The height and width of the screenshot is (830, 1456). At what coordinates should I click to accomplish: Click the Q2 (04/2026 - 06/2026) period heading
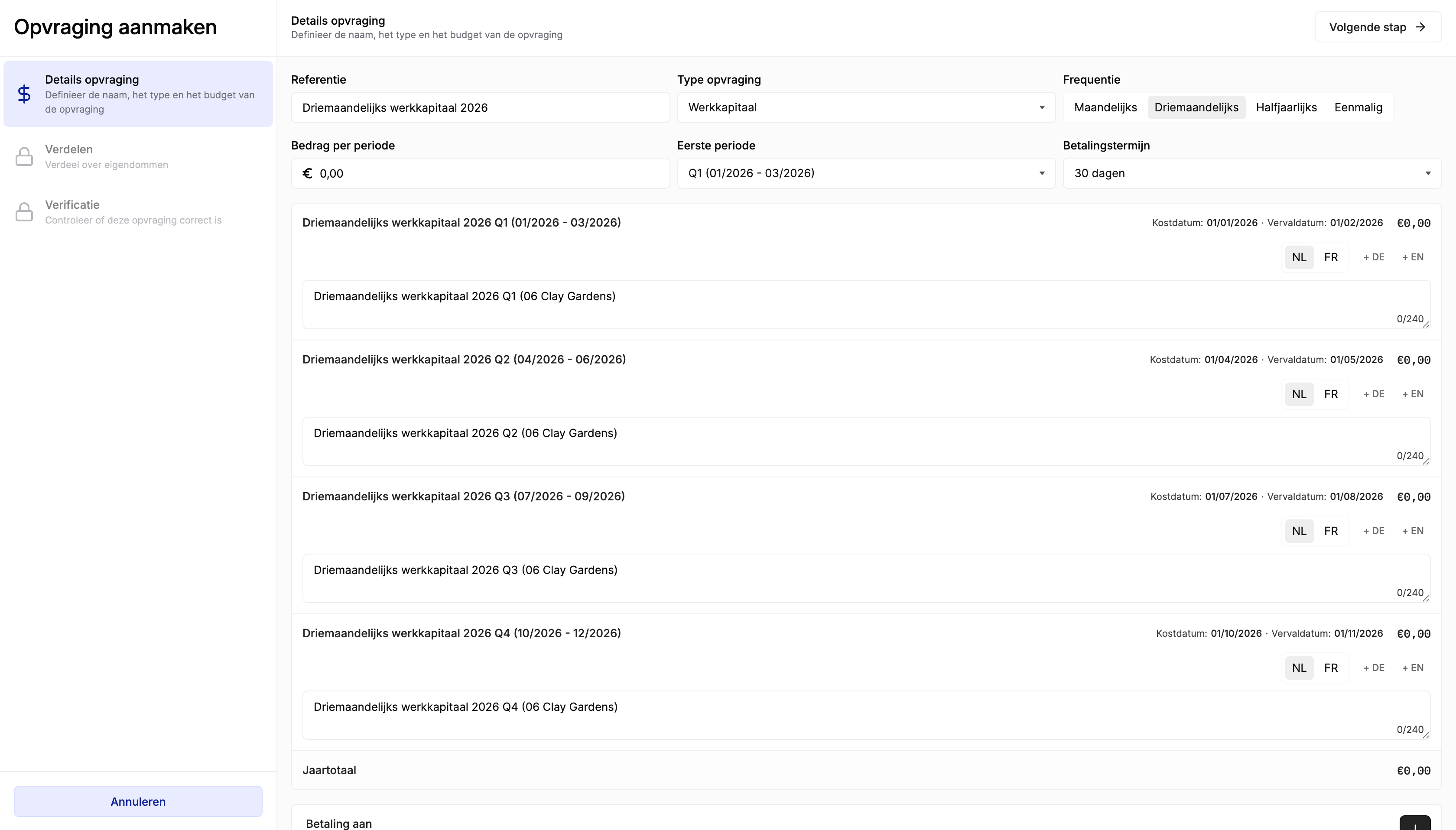[464, 360]
